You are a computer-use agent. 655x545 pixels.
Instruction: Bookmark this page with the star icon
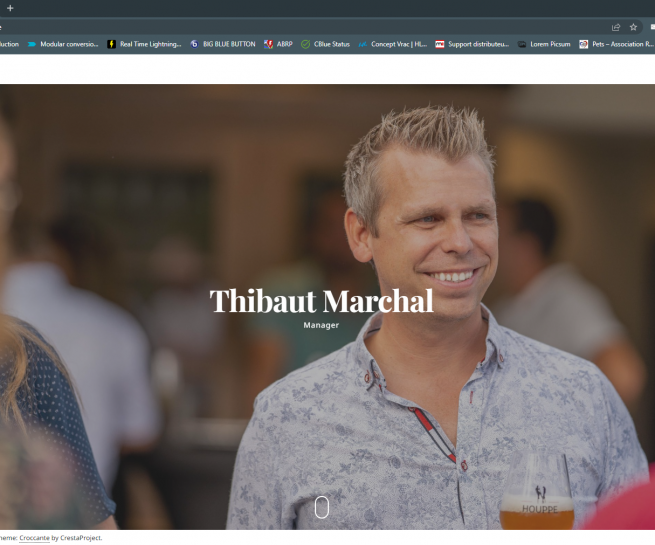click(633, 27)
